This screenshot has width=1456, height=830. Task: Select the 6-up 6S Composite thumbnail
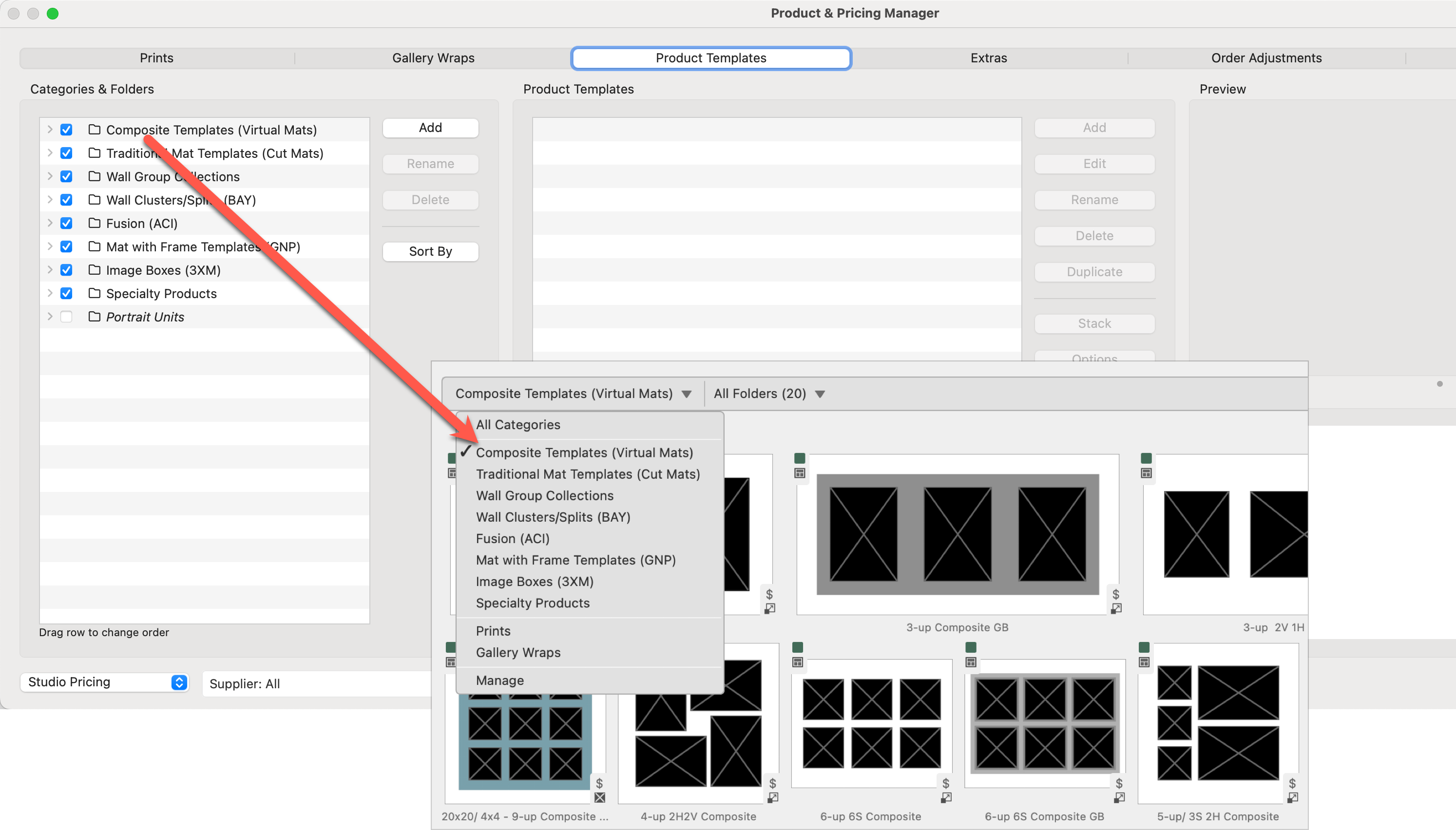[x=871, y=723]
